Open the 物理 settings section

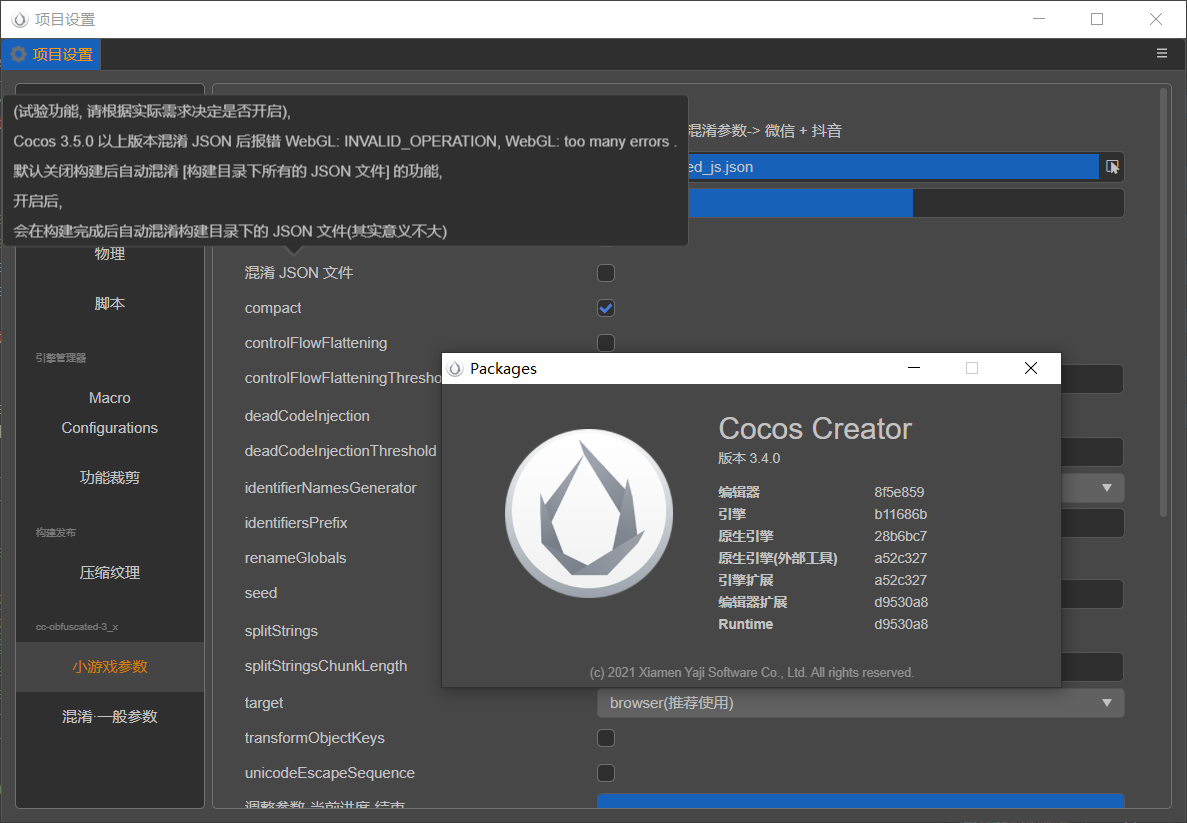pos(110,254)
